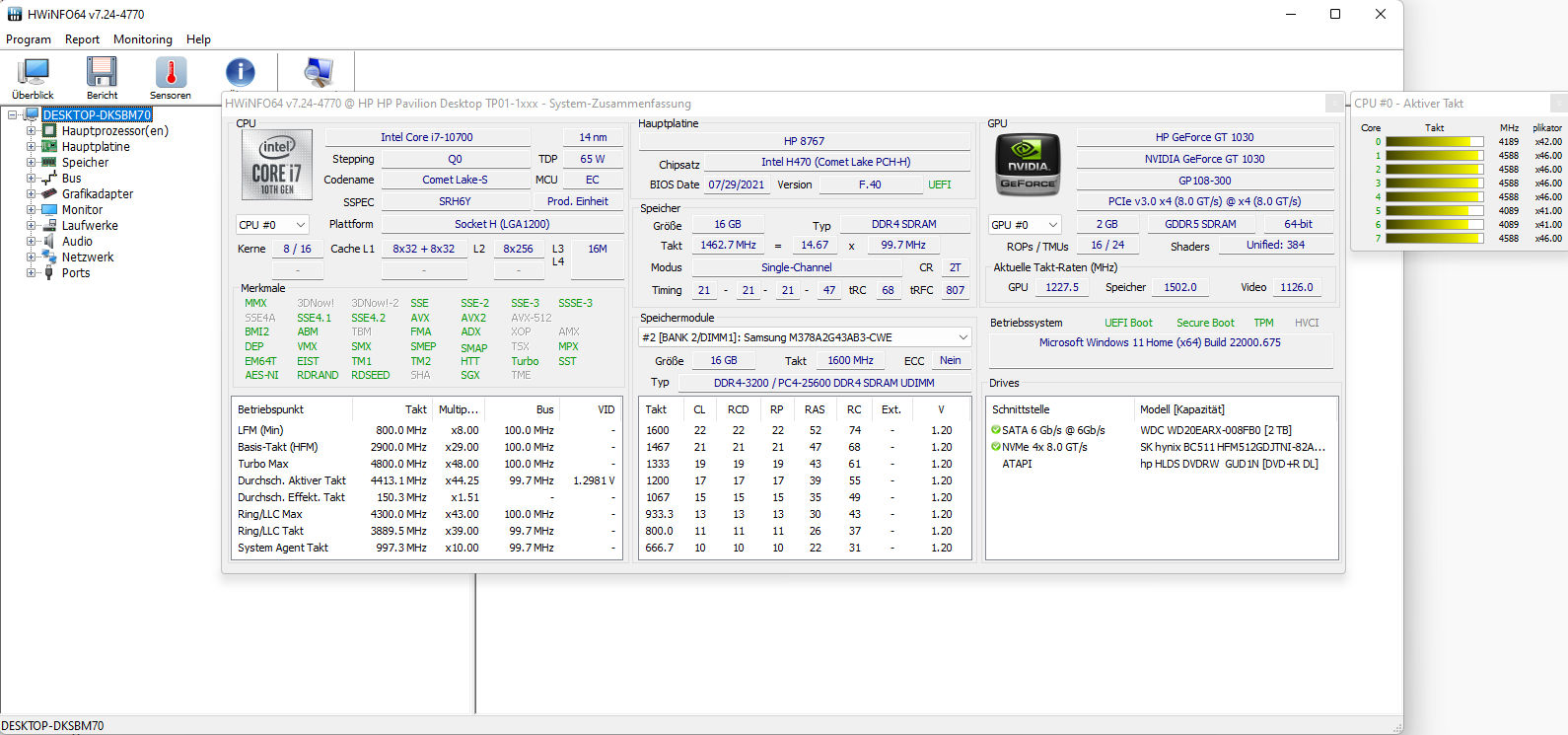The height and width of the screenshot is (735, 1568).
Task: Click the GP108-300 GPU field
Action: (1204, 181)
